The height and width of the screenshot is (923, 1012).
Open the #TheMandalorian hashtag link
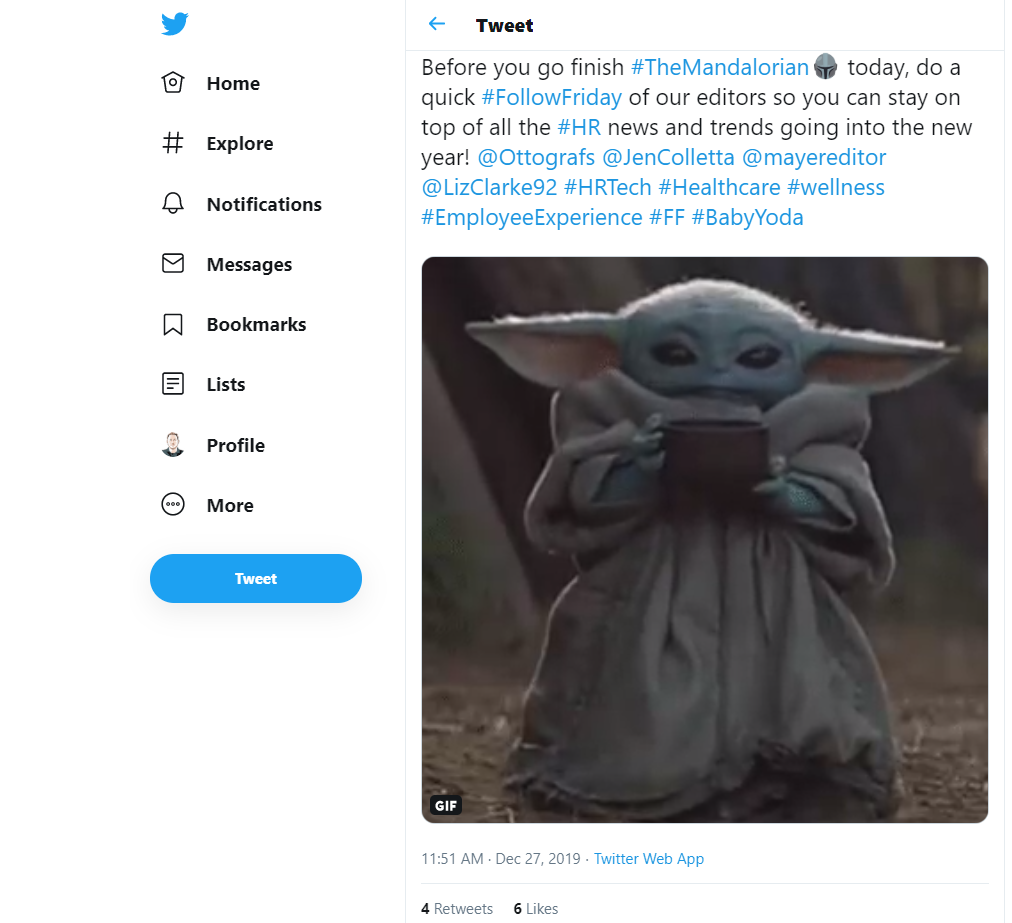point(719,67)
